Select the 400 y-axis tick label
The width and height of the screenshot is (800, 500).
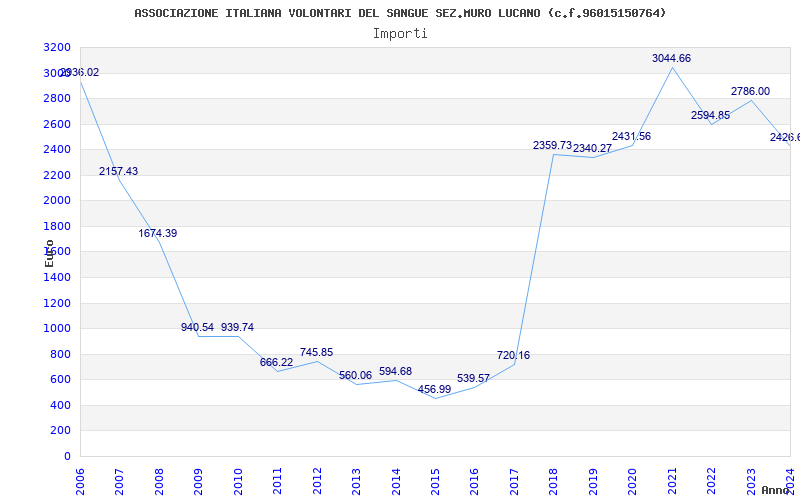[x=61, y=405]
